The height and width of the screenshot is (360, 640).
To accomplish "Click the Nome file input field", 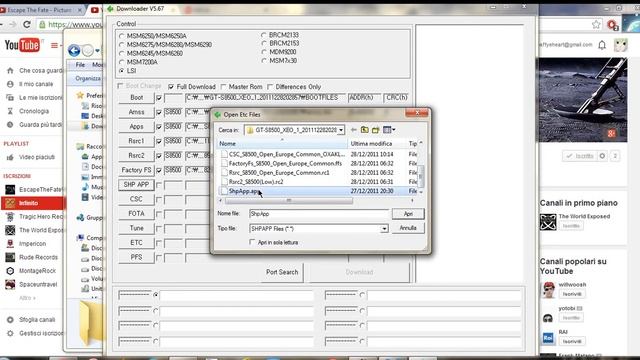I will tap(319, 214).
